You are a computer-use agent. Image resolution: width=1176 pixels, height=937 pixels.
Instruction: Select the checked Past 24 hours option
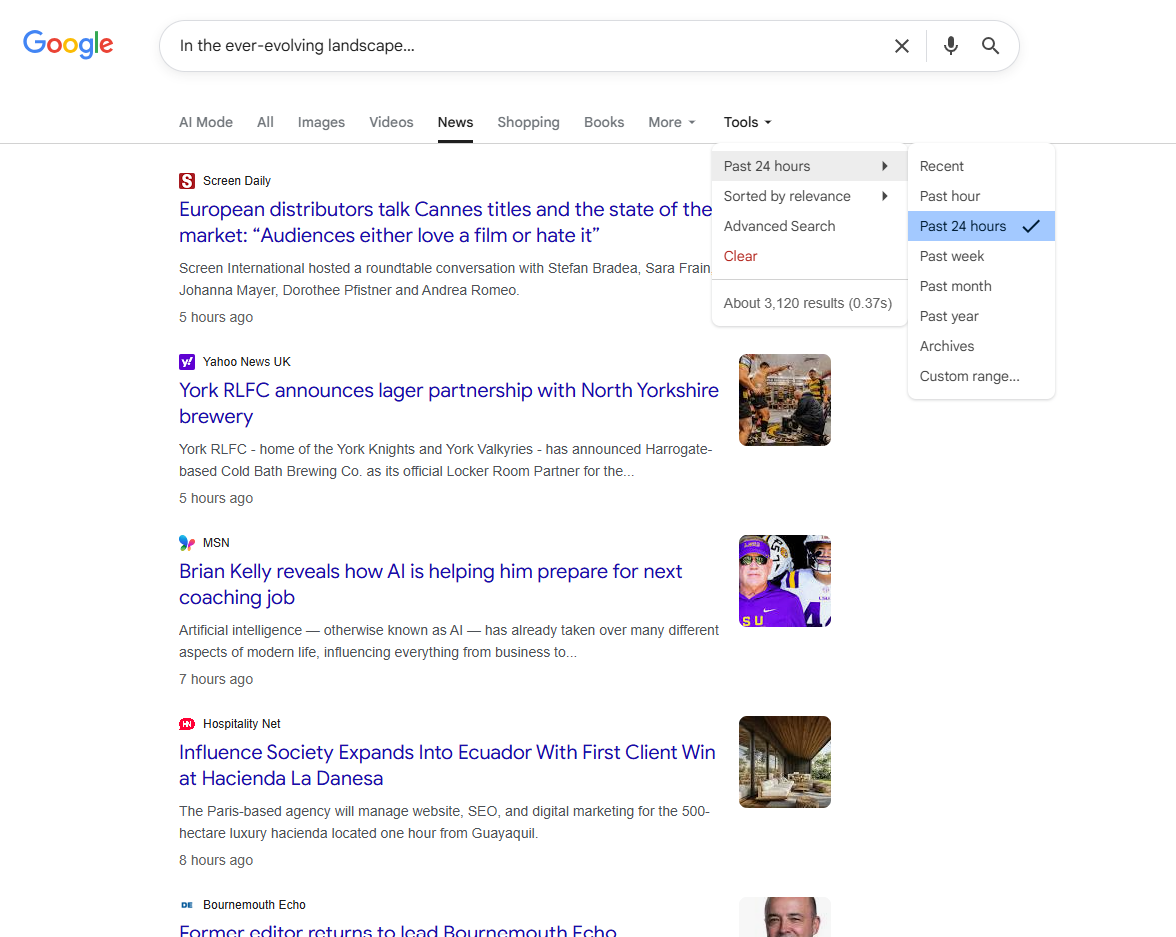click(981, 226)
